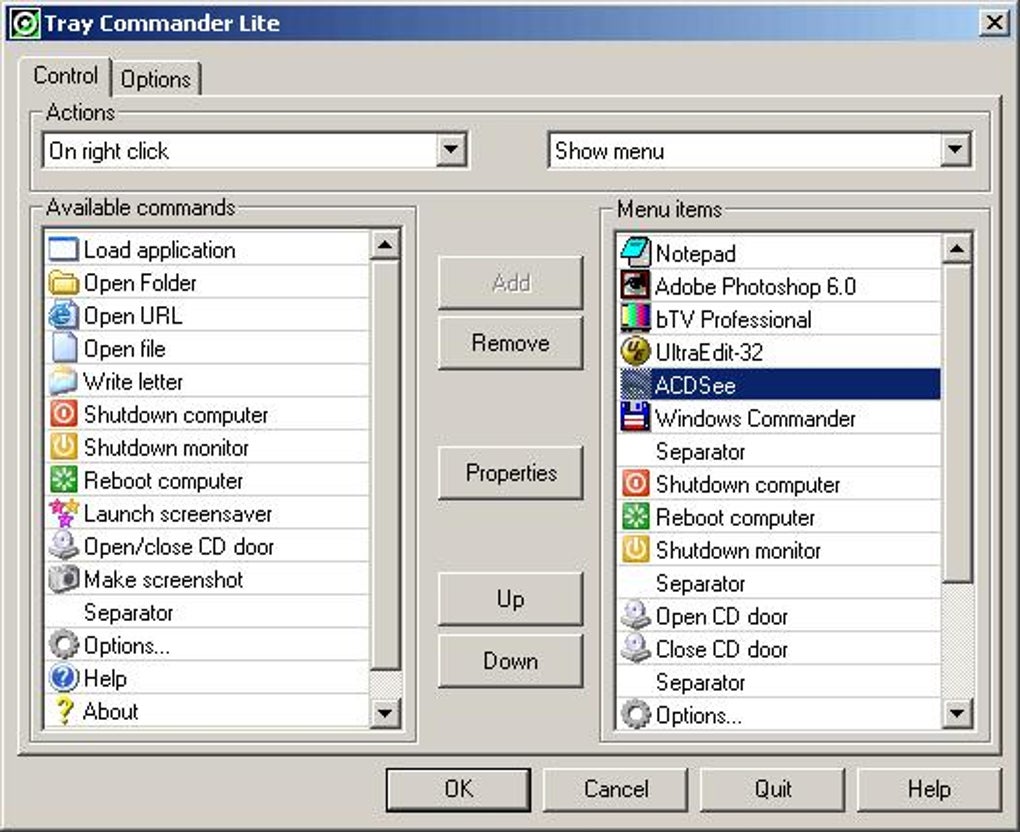The image size is (1020, 832).
Task: Click the Open URL globe icon
Action: [63, 316]
